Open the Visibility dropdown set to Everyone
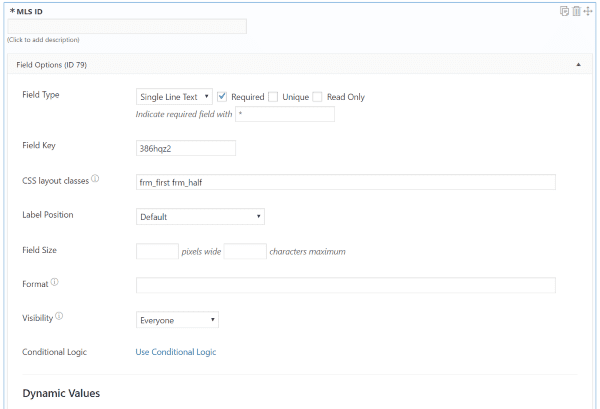The image size is (600, 409). (177, 320)
